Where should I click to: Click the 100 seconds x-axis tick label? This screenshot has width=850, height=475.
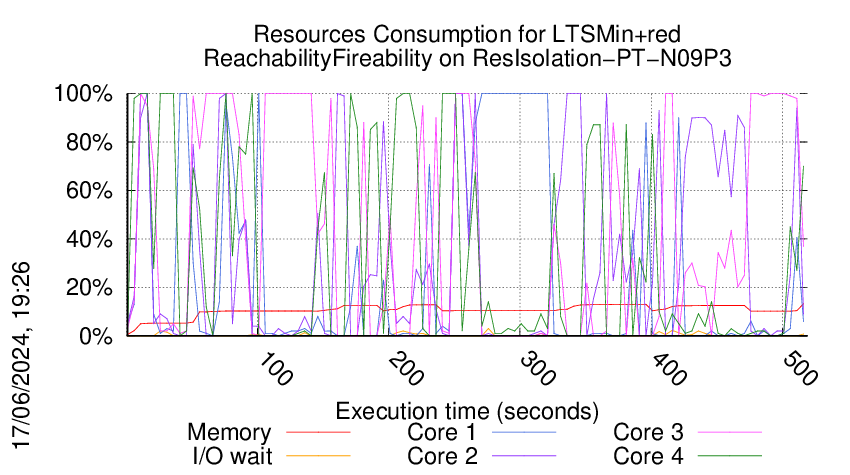tap(276, 369)
